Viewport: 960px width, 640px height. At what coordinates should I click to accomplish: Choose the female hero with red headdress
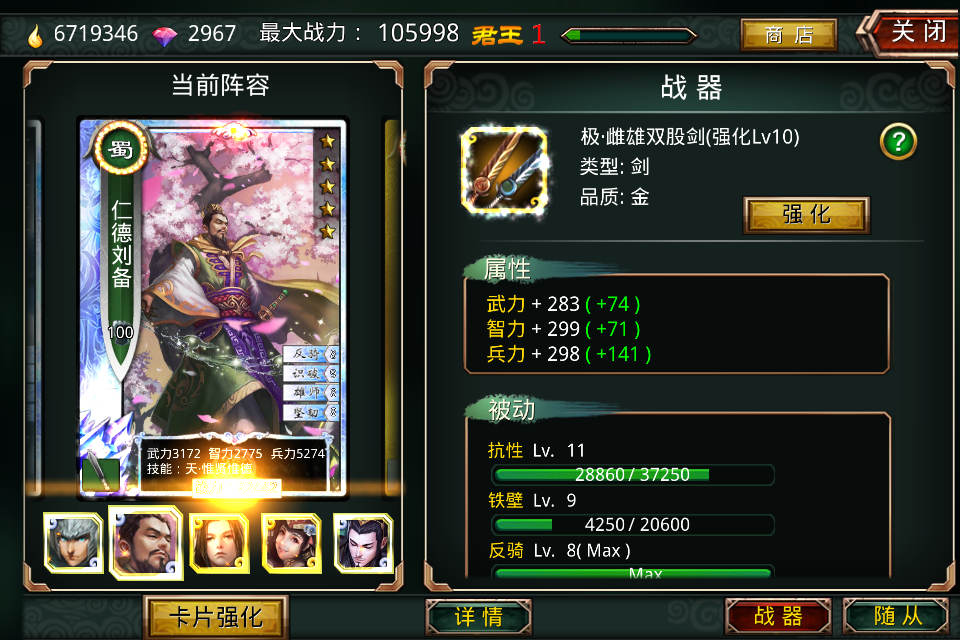pos(291,543)
